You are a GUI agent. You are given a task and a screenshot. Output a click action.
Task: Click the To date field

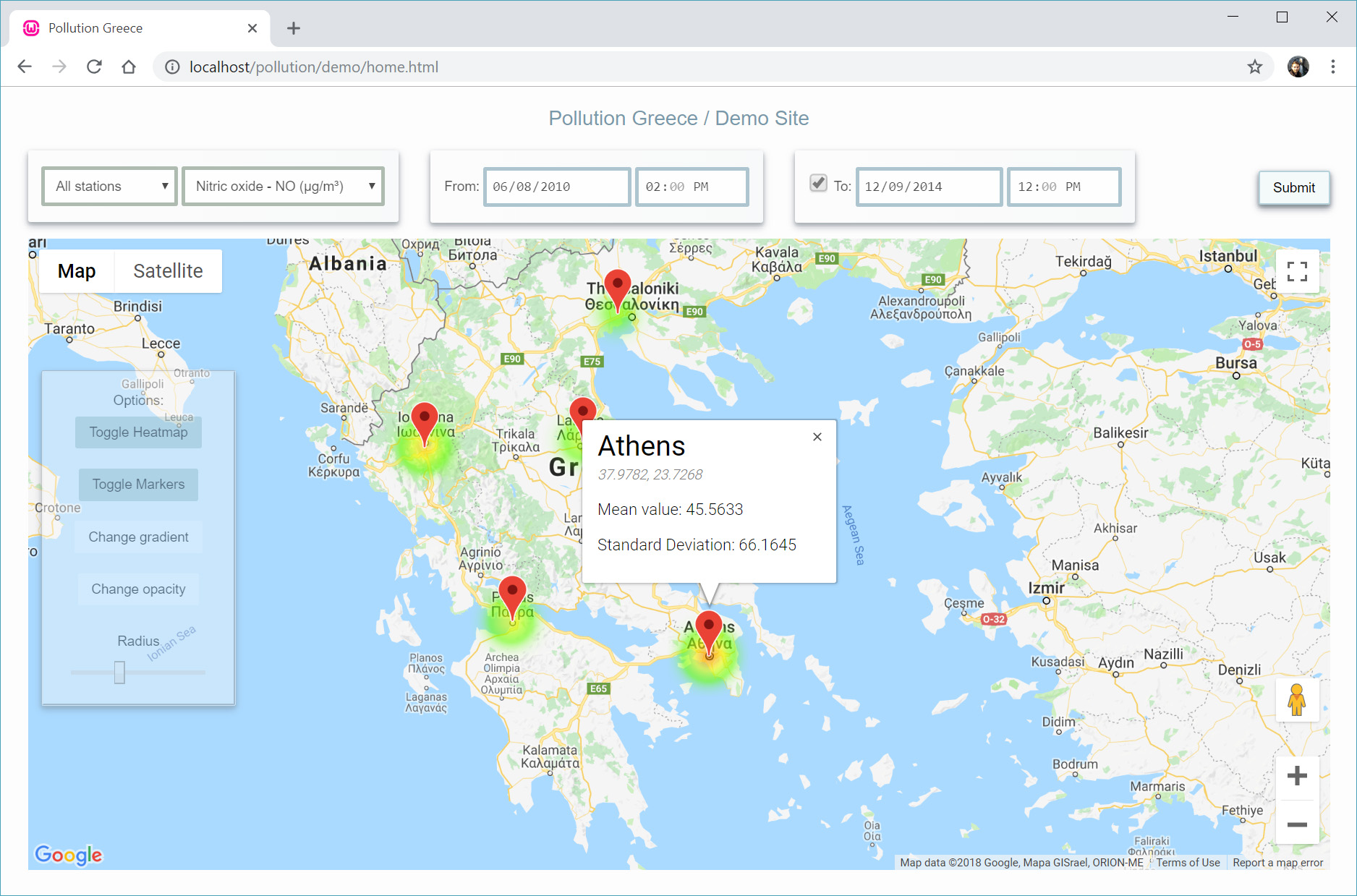929,187
